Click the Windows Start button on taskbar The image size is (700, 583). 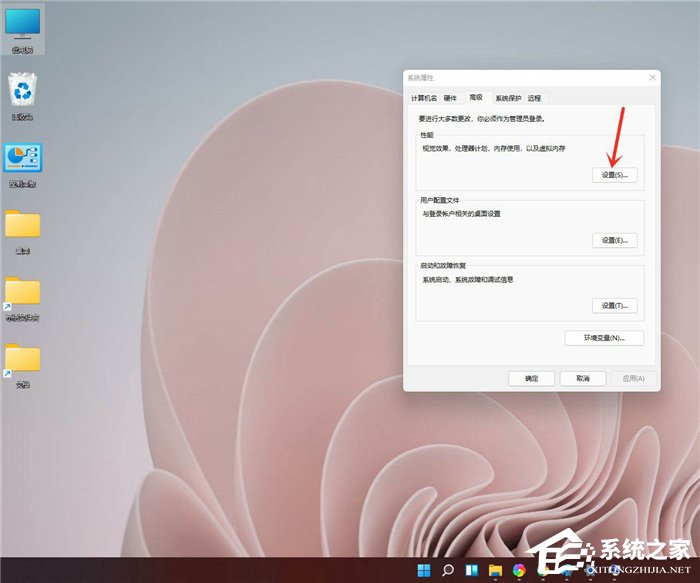tap(424, 570)
